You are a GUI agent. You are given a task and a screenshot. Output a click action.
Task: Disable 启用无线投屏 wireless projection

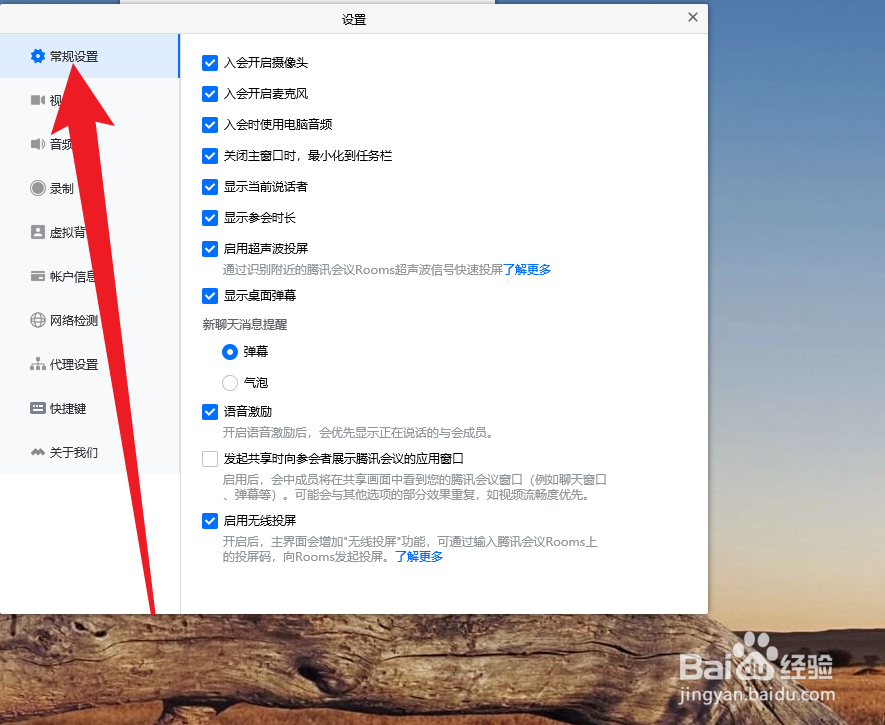[x=210, y=520]
